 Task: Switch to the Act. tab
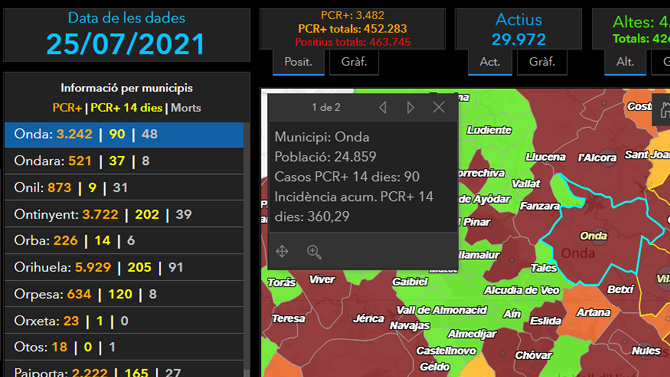(490, 62)
